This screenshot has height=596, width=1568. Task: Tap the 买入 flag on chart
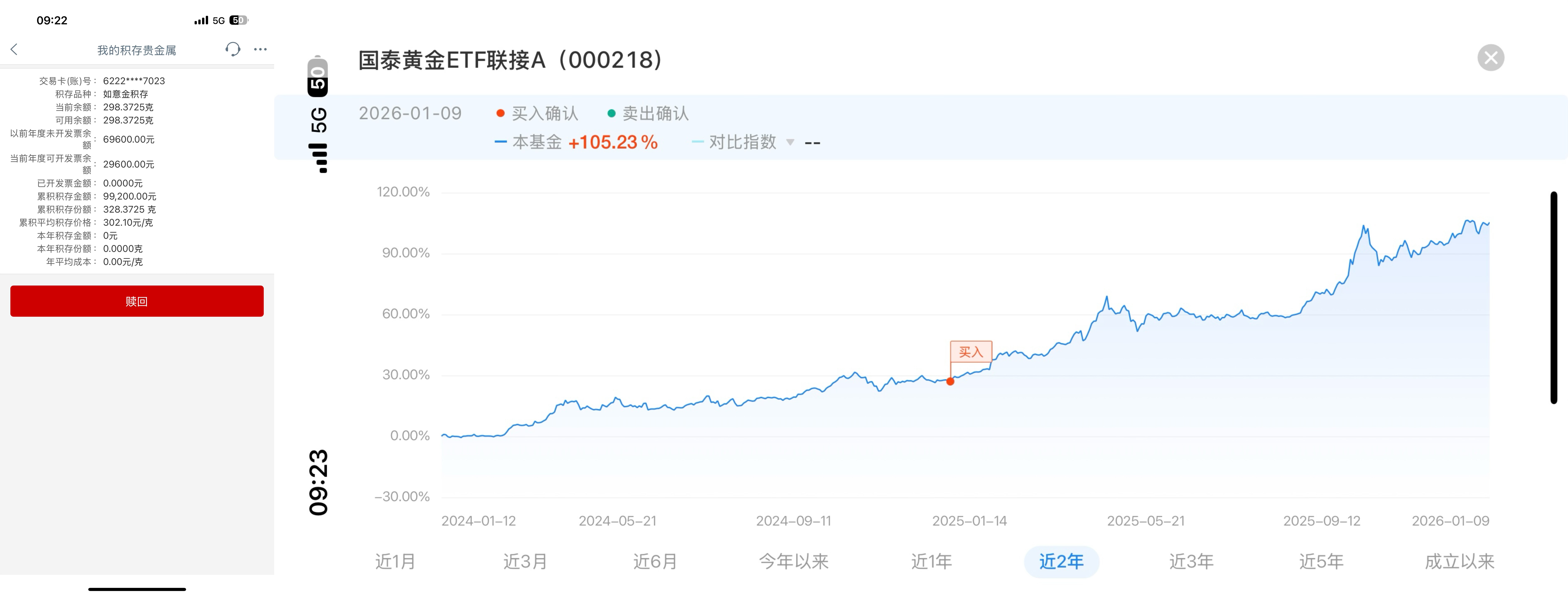coord(971,352)
